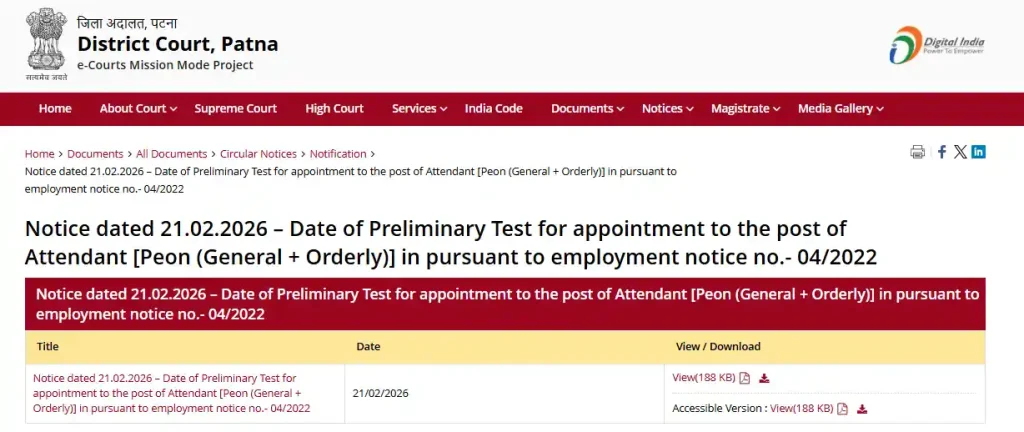Go to Supreme Court menu item
The image size is (1024, 432).
pyautogui.click(x=236, y=108)
